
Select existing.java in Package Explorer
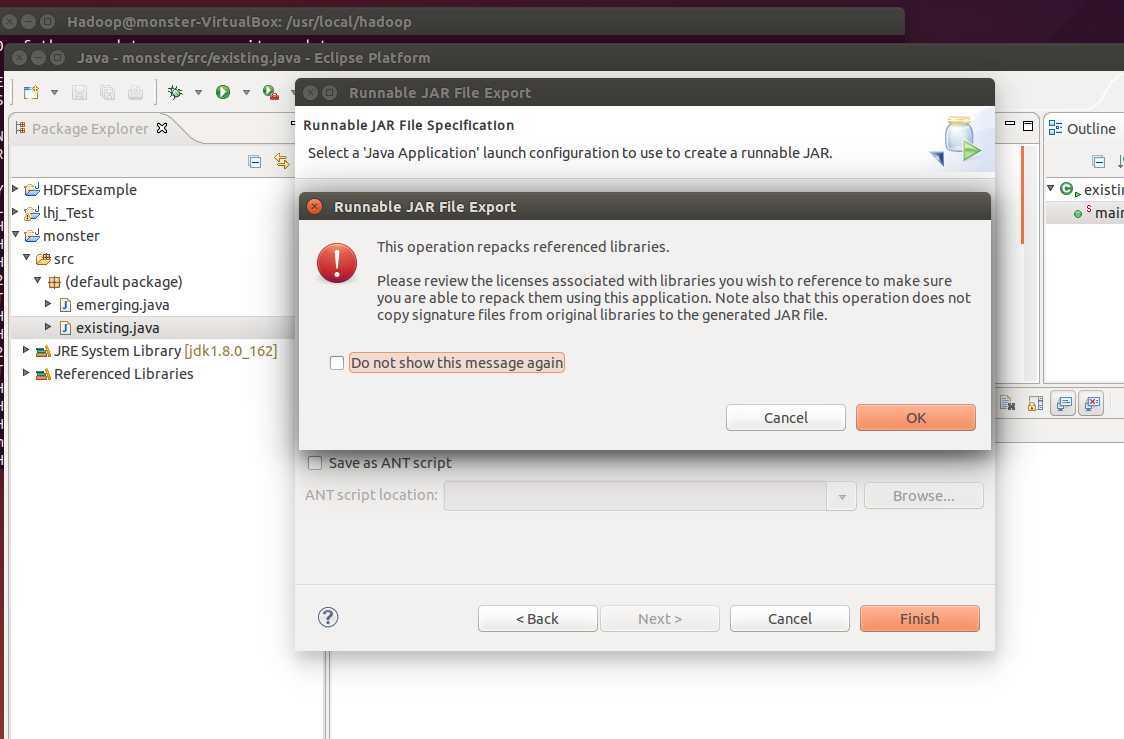click(118, 328)
